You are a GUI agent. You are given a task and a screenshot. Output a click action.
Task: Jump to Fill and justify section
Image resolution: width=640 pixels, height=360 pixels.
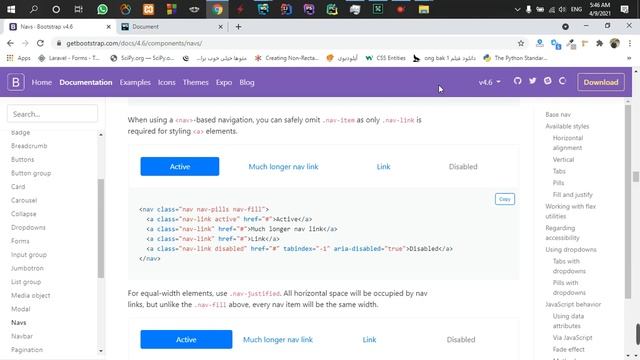(573, 195)
